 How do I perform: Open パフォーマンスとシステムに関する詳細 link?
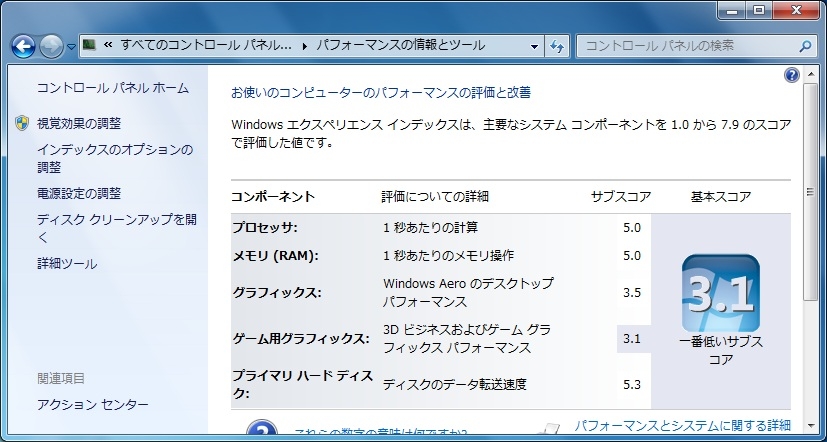tap(682, 425)
